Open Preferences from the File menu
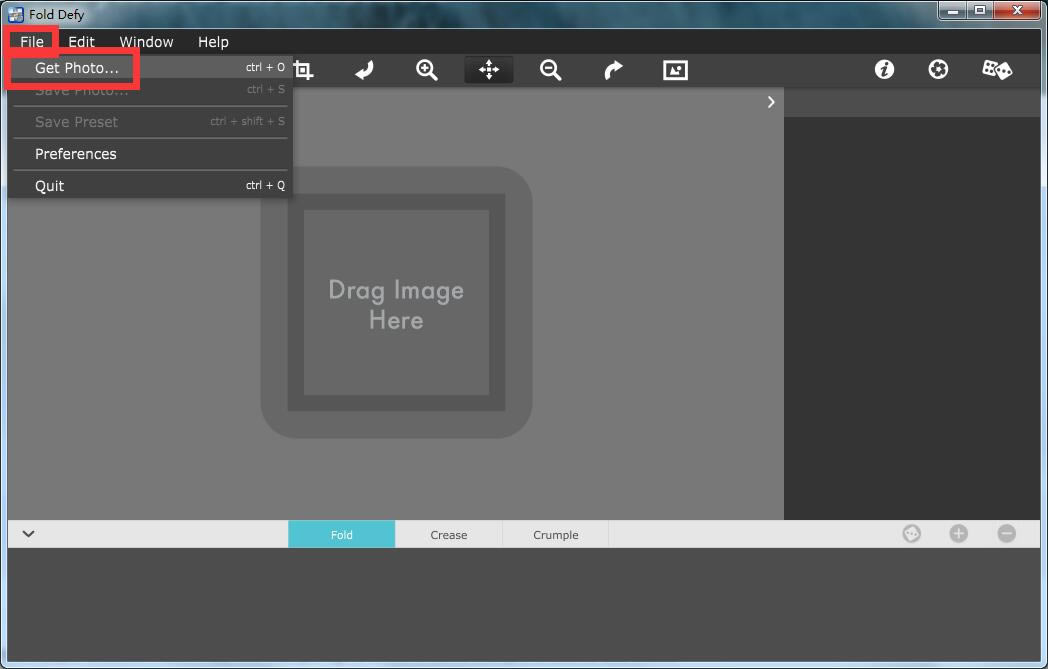The height and width of the screenshot is (669, 1048). [76, 154]
